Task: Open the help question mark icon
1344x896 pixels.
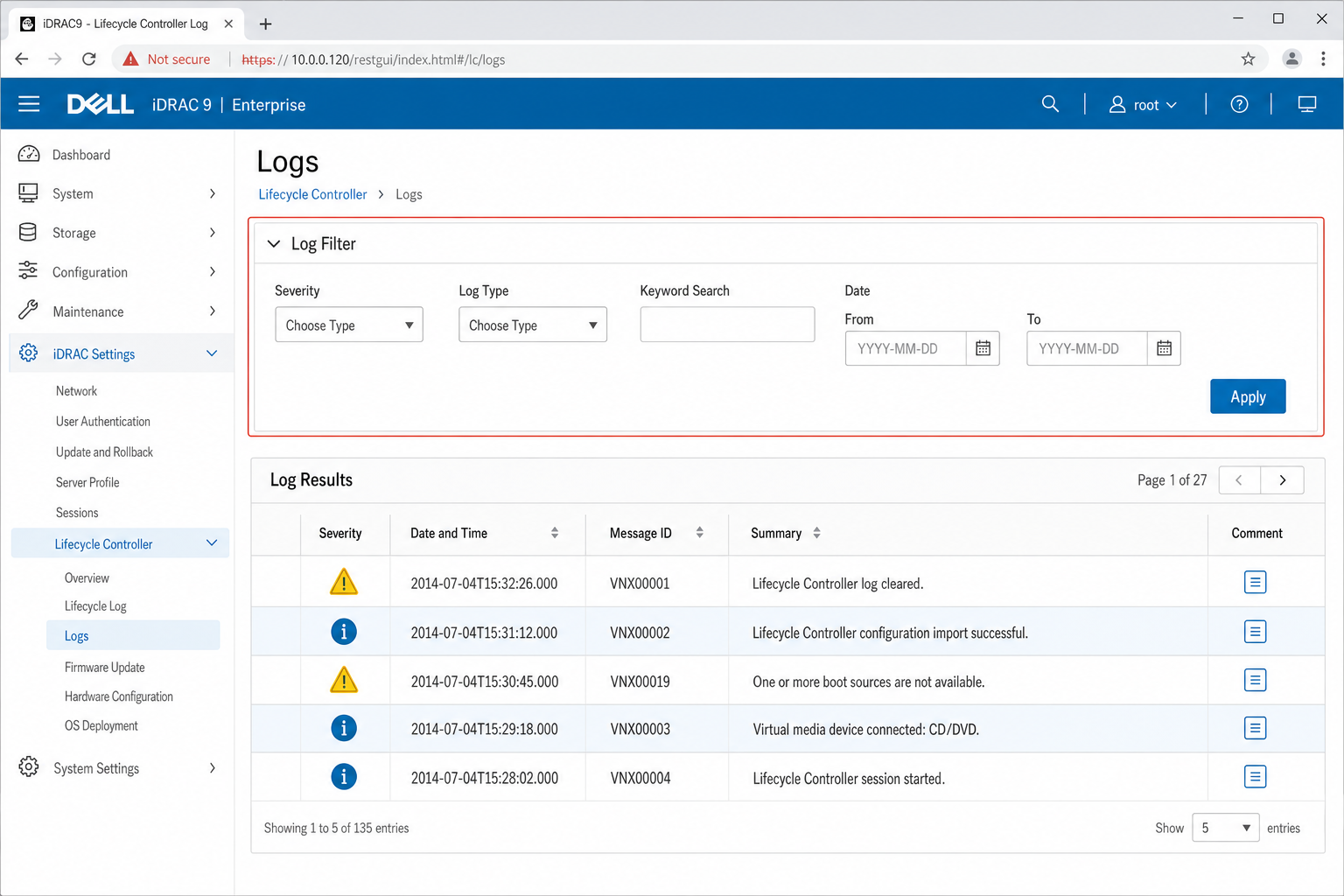Action: [1239, 104]
